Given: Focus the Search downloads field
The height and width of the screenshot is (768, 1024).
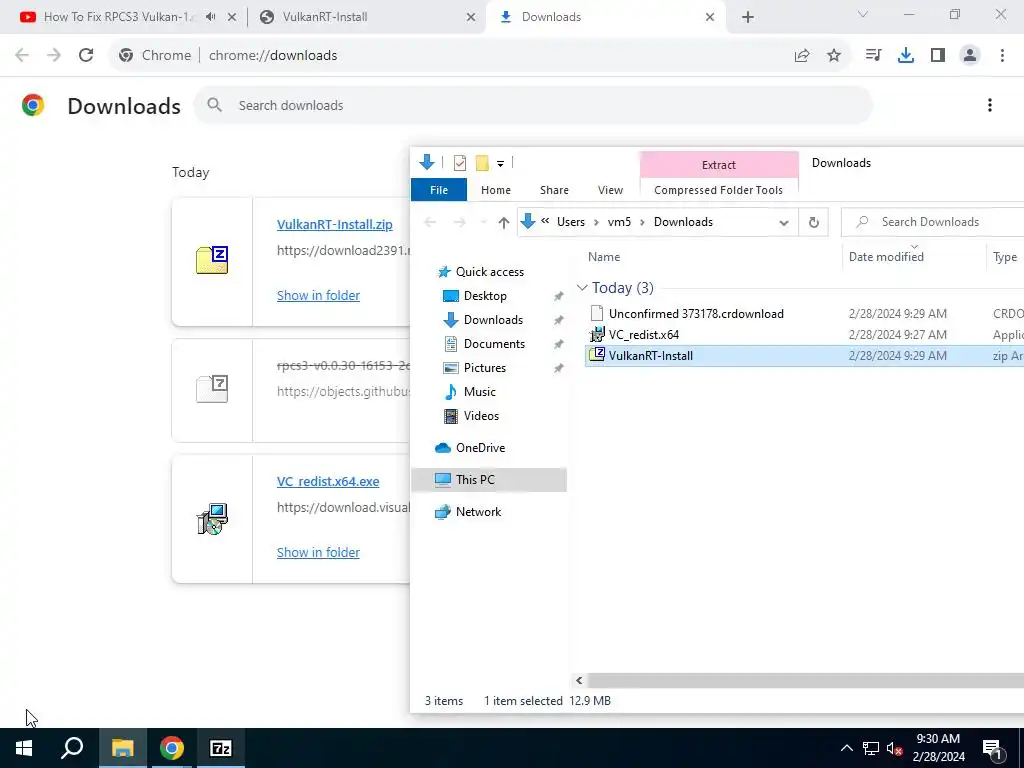Looking at the screenshot, I should 533,105.
